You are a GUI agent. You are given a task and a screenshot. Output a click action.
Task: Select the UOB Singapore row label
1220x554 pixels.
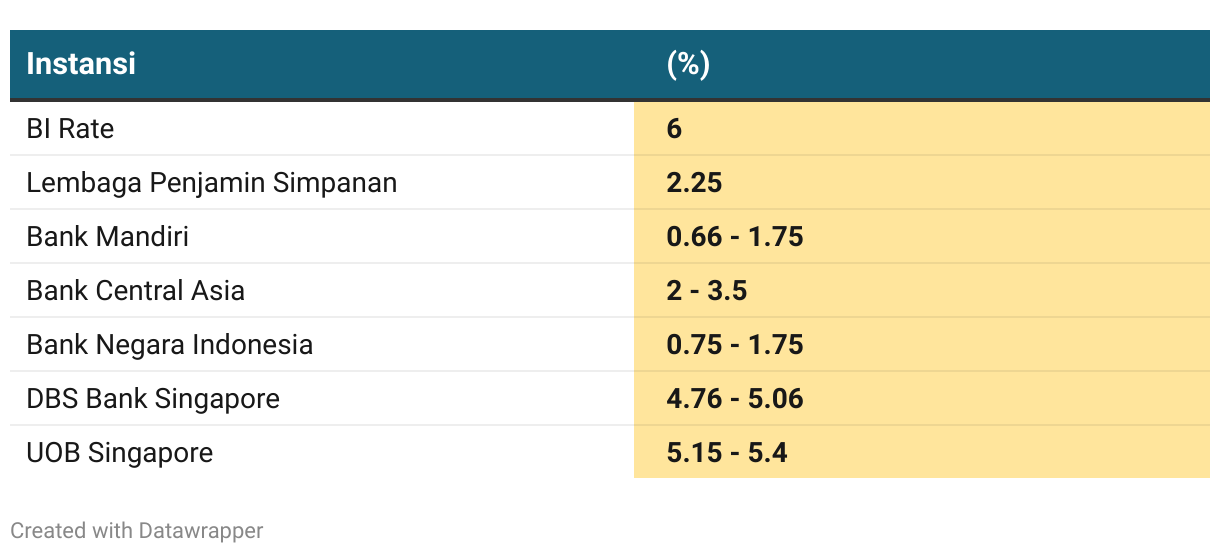[x=120, y=453]
